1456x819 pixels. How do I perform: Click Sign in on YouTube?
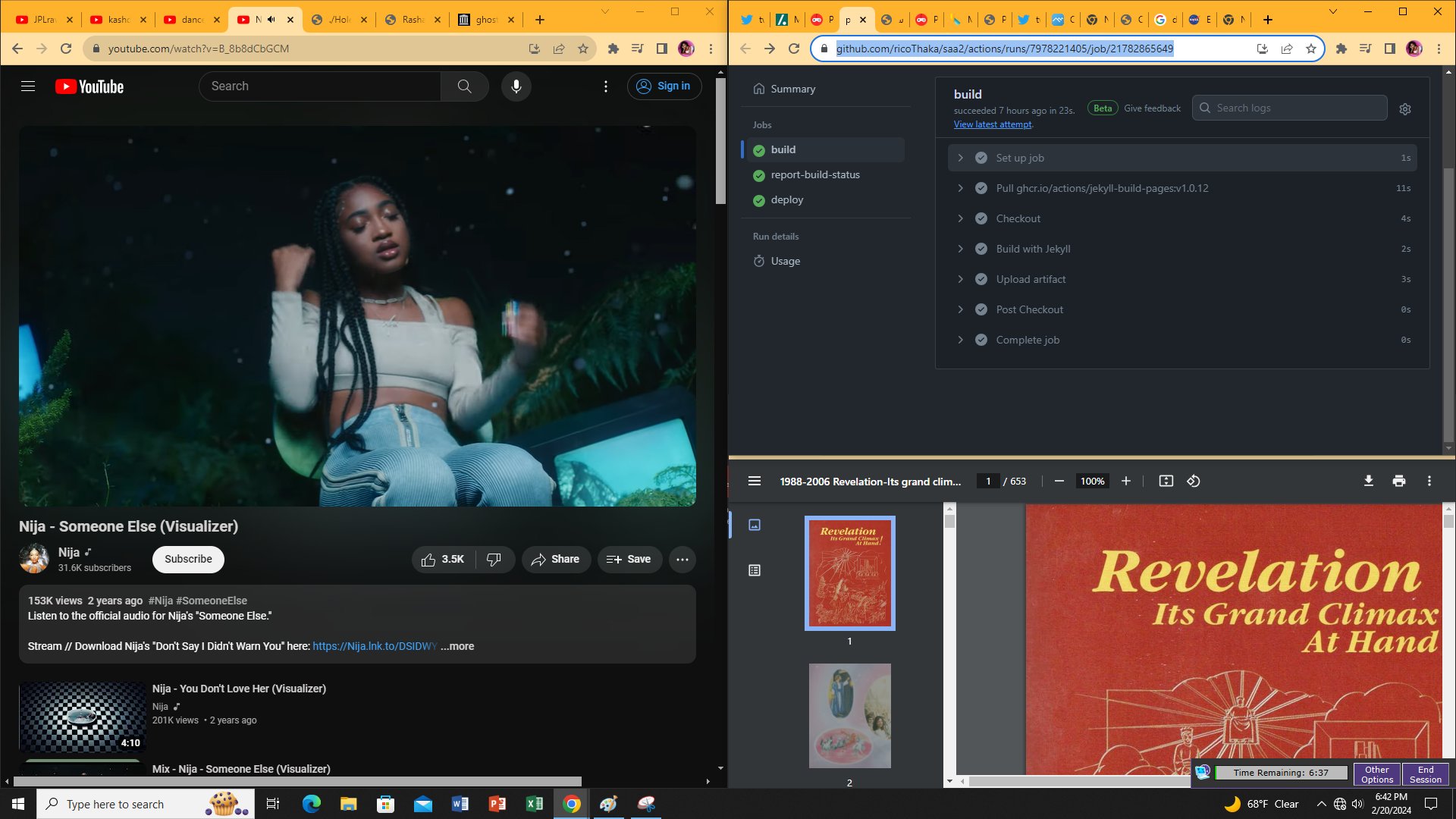pos(664,86)
